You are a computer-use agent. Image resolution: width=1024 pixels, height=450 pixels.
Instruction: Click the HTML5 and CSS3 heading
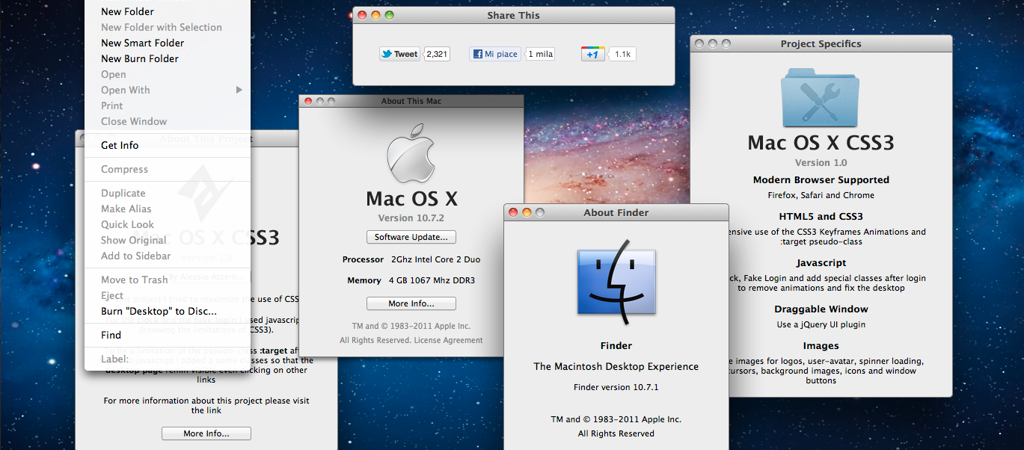pos(821,216)
